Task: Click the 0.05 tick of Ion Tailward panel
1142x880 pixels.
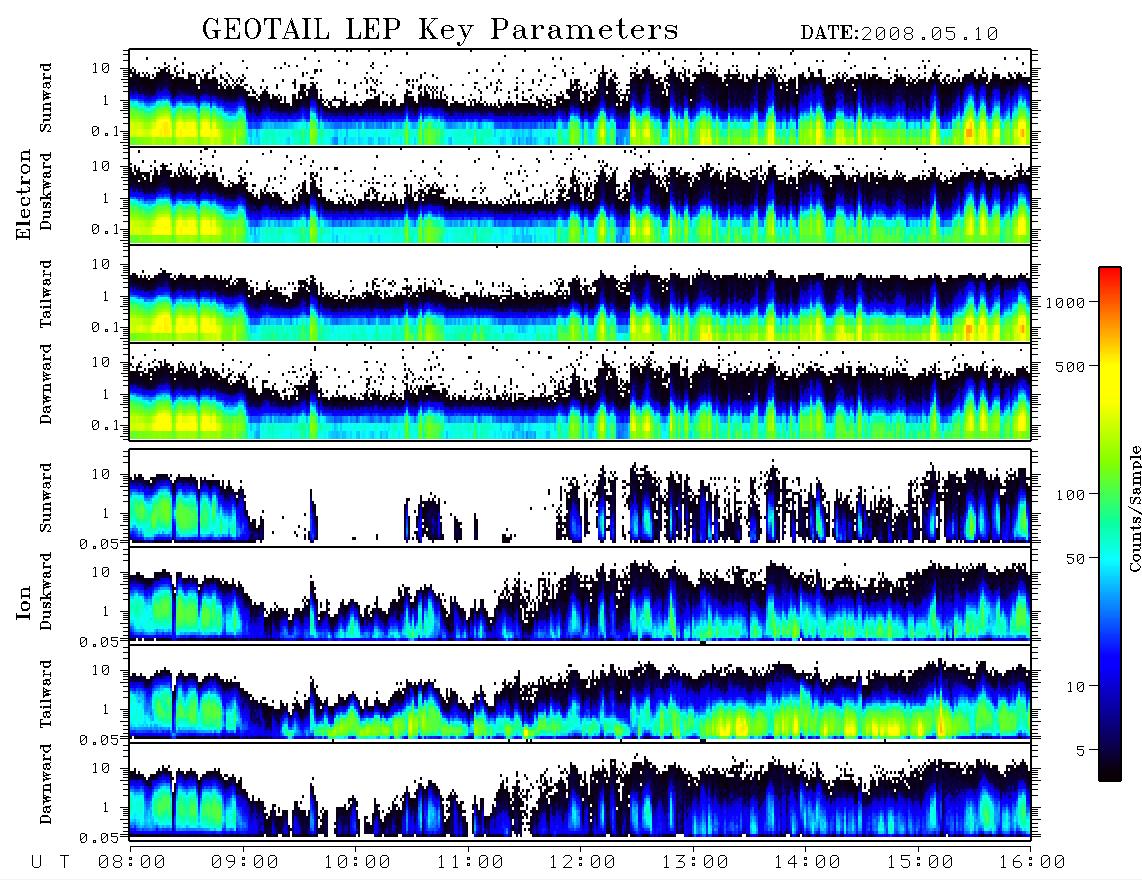Action: coord(101,739)
